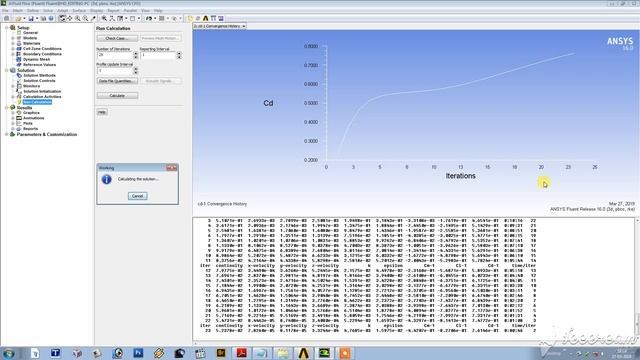The image size is (640, 360).
Task: Open the Help menu
Action: [x=158, y=11]
